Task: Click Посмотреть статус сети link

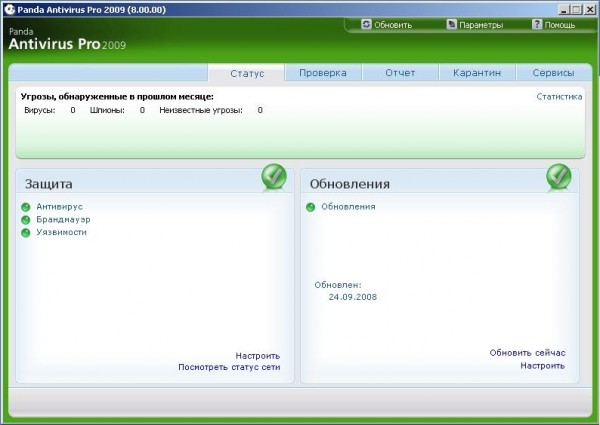Action: pyautogui.click(x=229, y=367)
